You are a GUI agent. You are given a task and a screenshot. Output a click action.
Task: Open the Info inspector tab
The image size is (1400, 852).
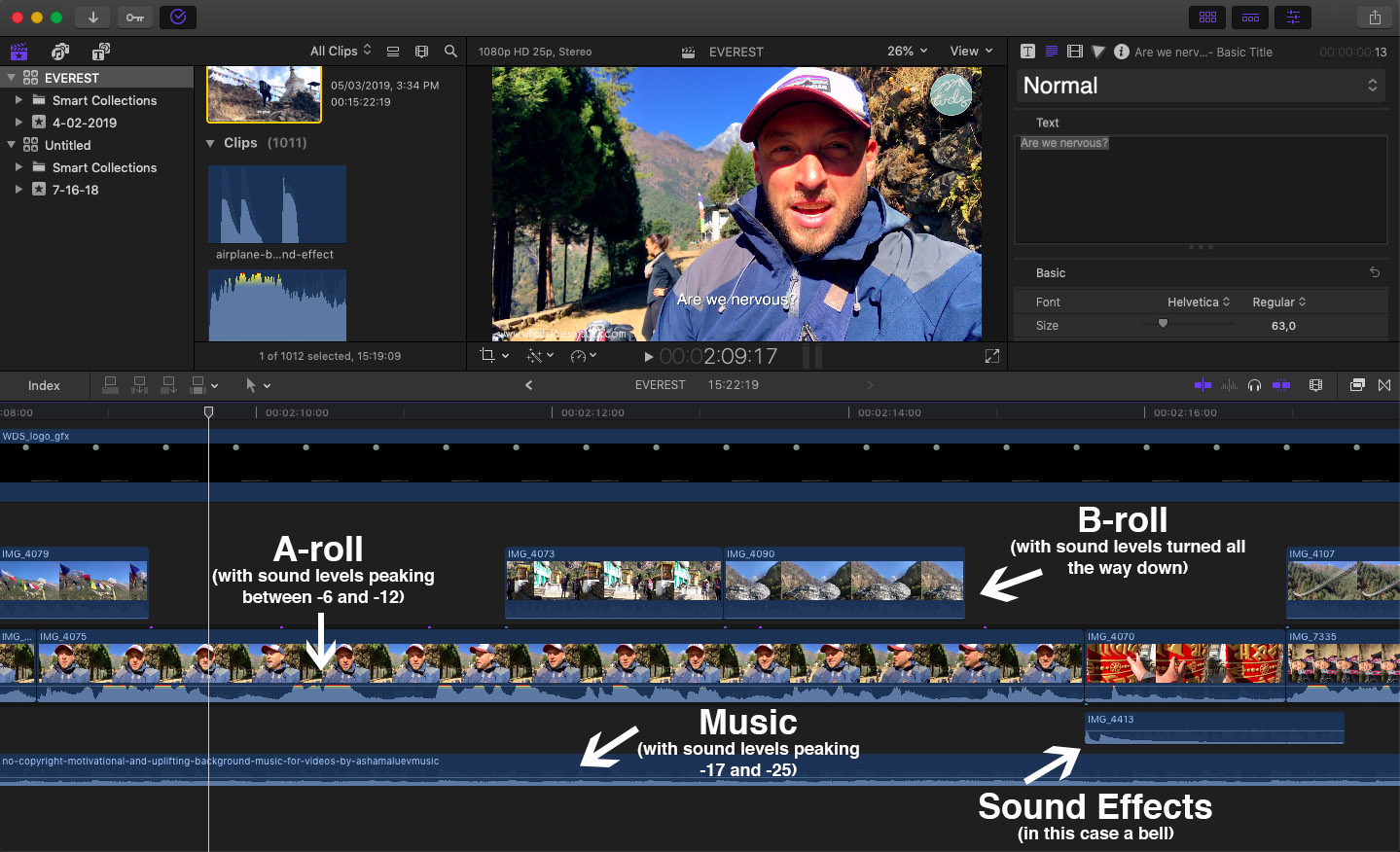(1122, 52)
